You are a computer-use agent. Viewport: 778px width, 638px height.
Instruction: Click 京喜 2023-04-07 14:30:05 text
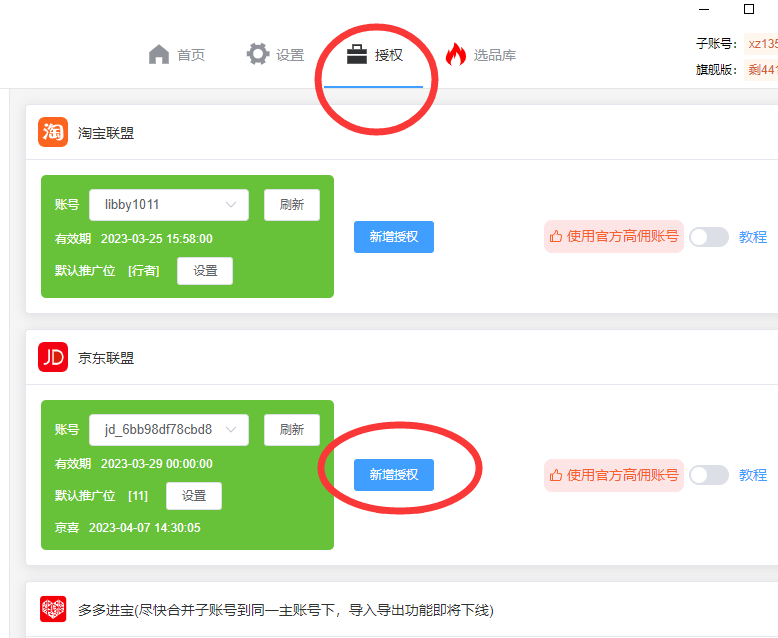tap(128, 527)
